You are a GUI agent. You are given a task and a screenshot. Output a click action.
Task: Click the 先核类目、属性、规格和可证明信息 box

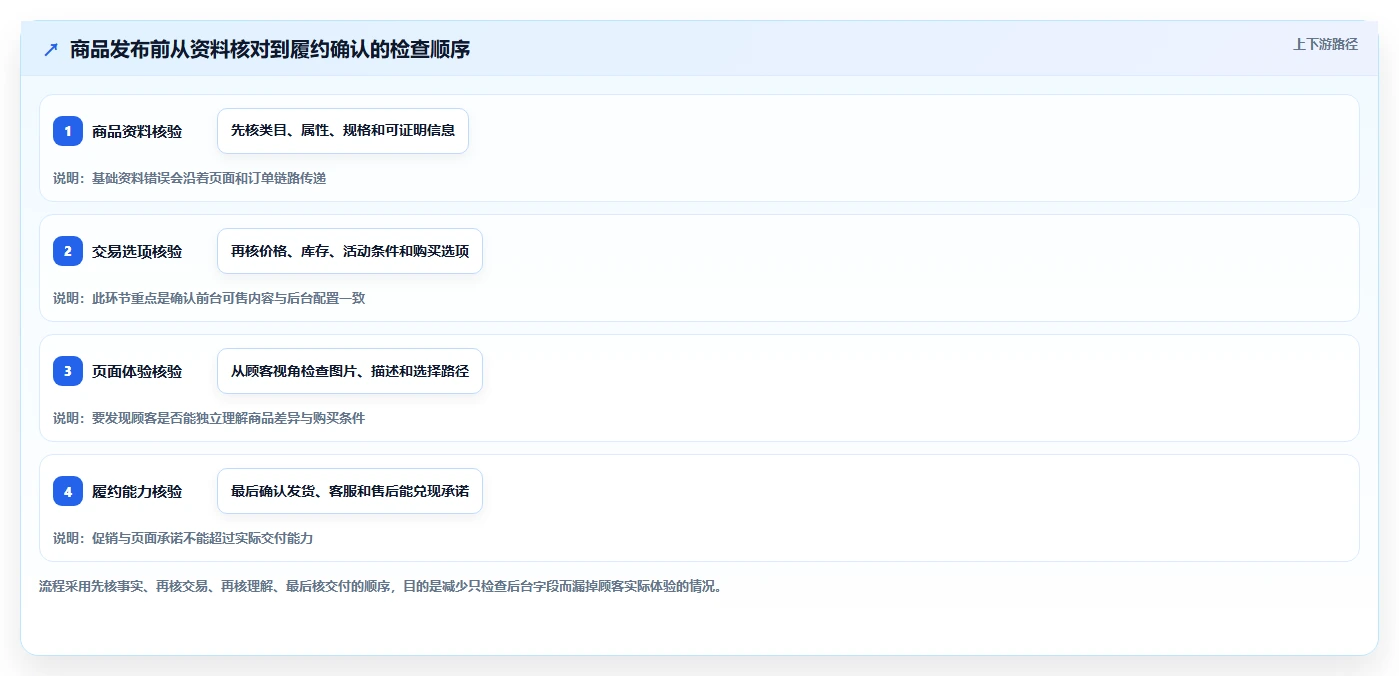coord(343,131)
